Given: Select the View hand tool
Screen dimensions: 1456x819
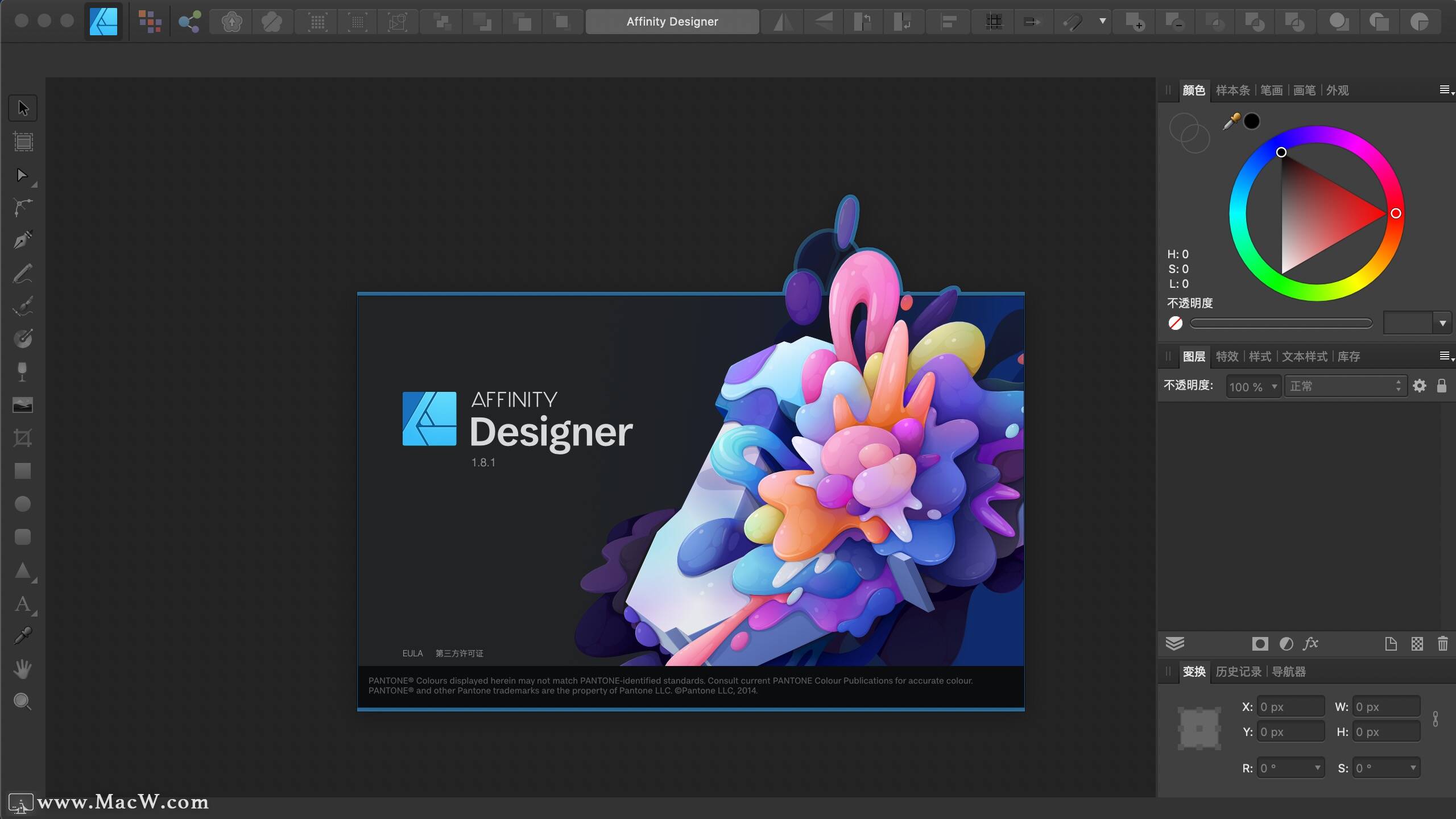Looking at the screenshot, I should tap(23, 669).
